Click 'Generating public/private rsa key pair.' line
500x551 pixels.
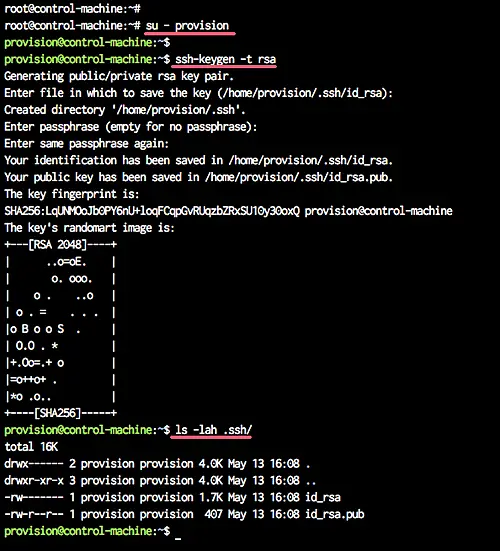tap(119, 76)
